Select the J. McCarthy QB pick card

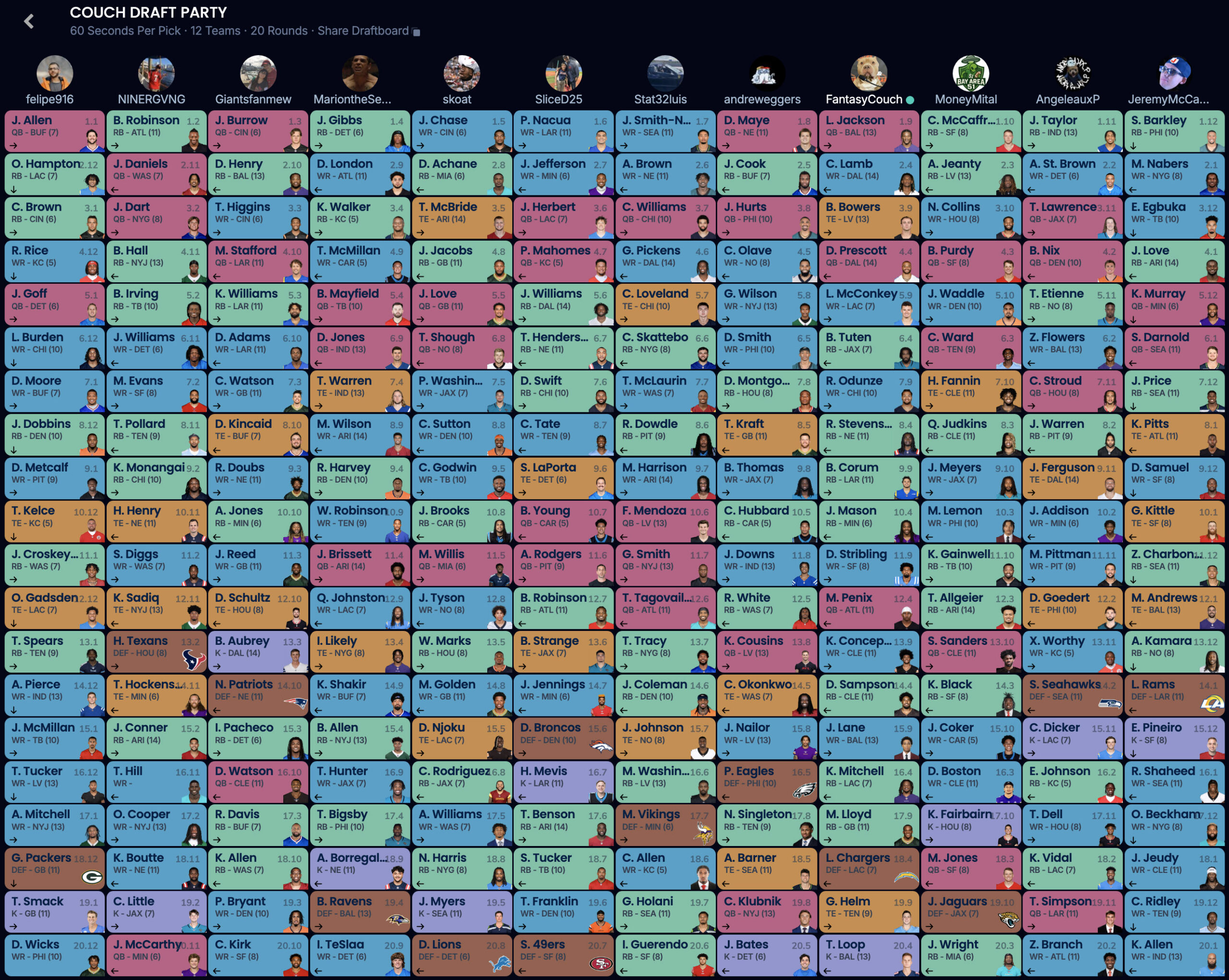(156, 956)
